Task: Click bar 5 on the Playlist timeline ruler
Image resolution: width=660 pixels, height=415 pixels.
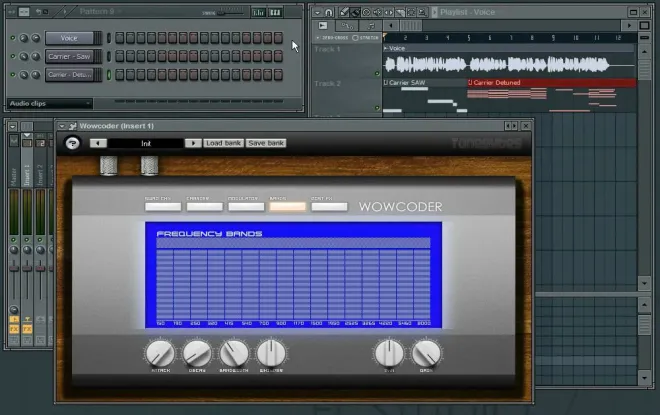Action: pos(468,38)
